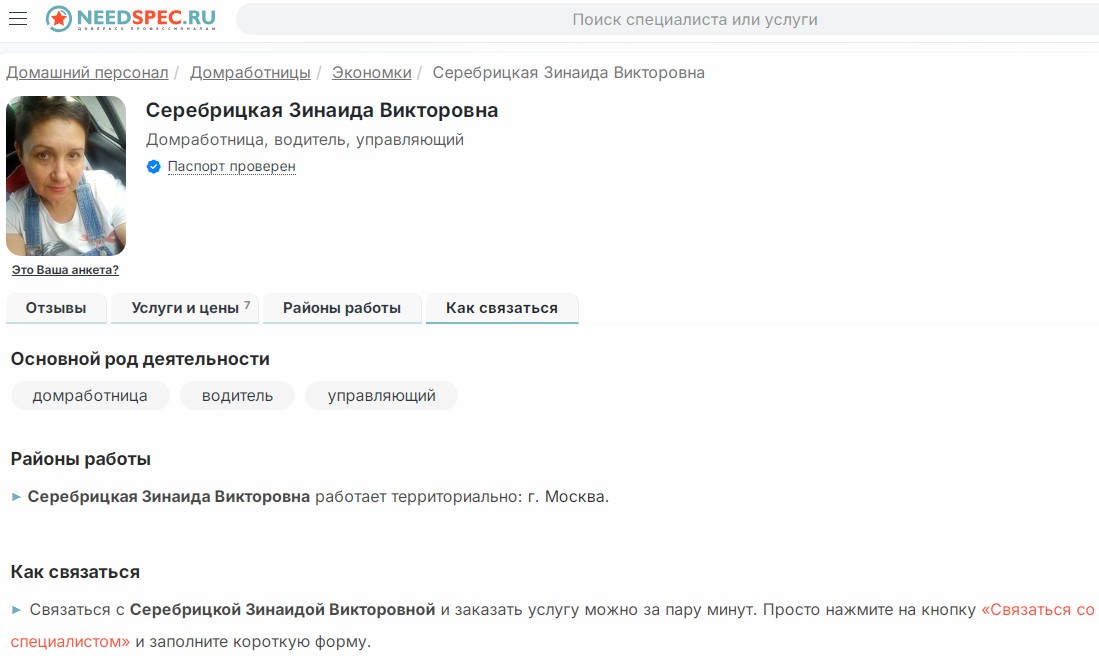The image size is (1099, 659).
Task: Click the search field for specialists
Action: point(666,19)
